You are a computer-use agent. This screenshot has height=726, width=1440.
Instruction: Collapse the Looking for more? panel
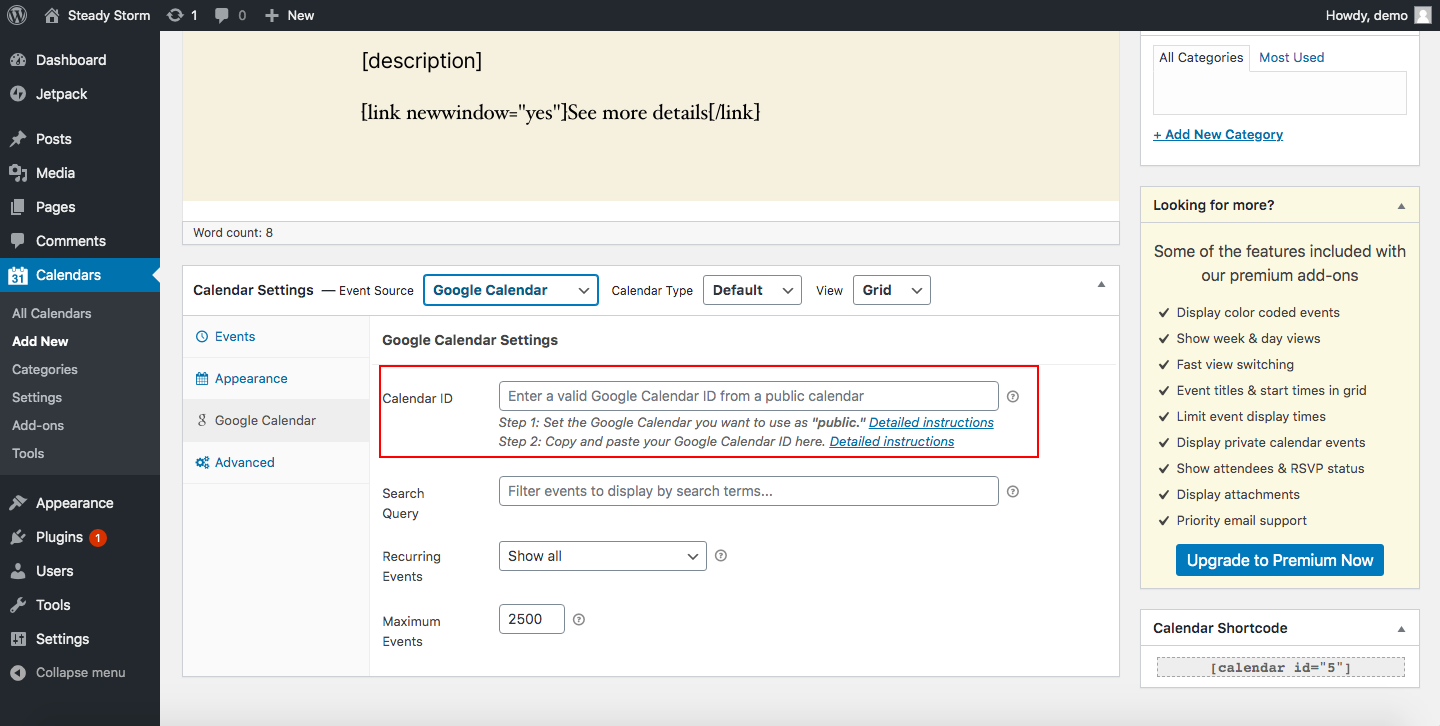coord(1401,205)
